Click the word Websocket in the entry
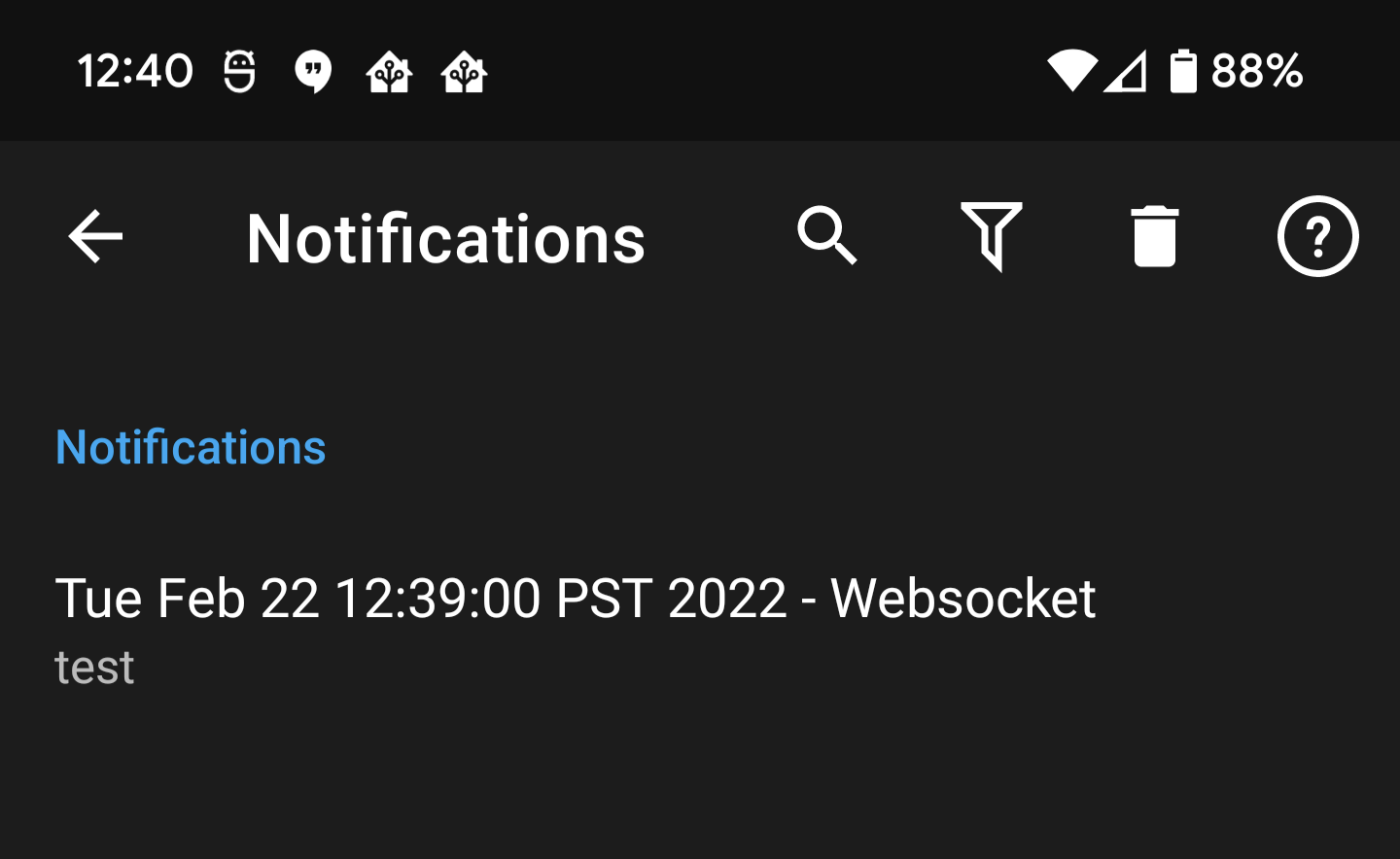This screenshot has height=859, width=1400. click(962, 598)
